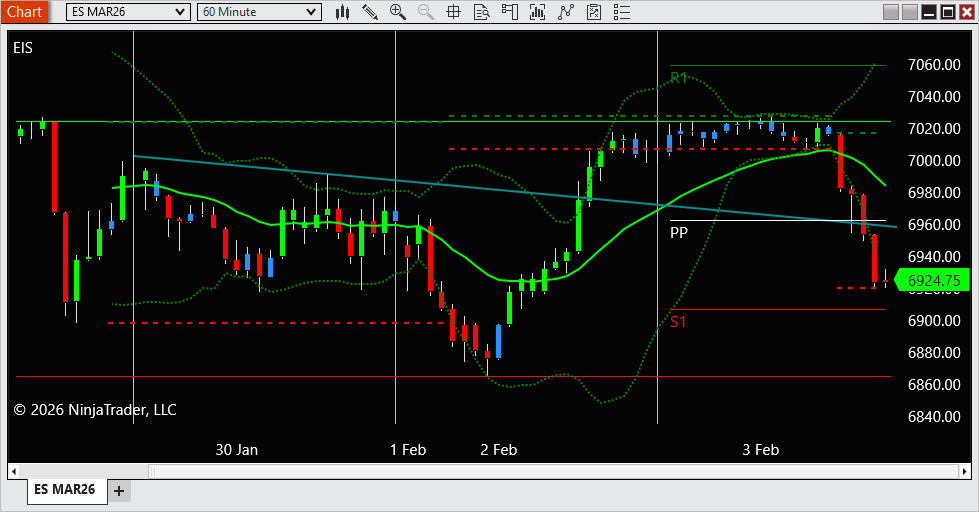
Task: Select the drawing tools pencil icon
Action: click(370, 12)
